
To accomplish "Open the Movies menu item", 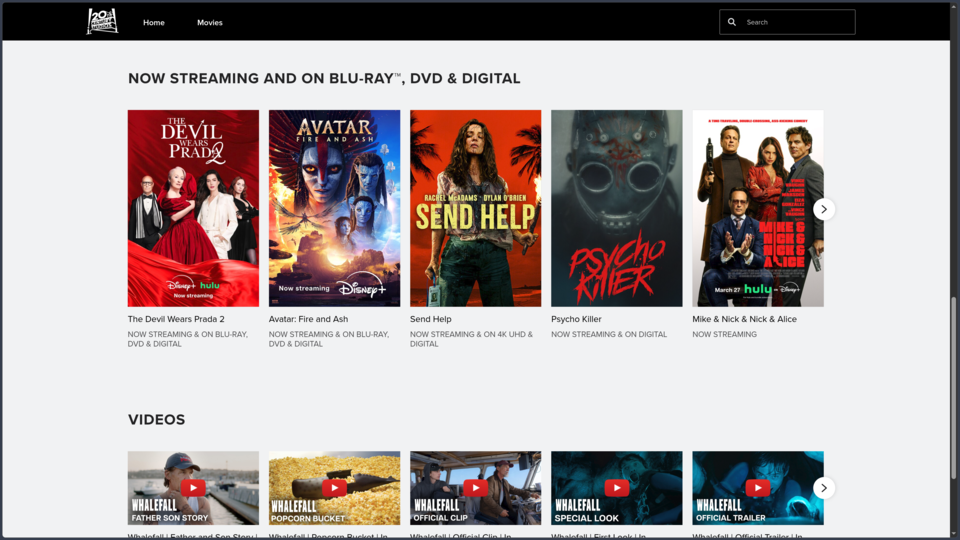I will 209,23.
